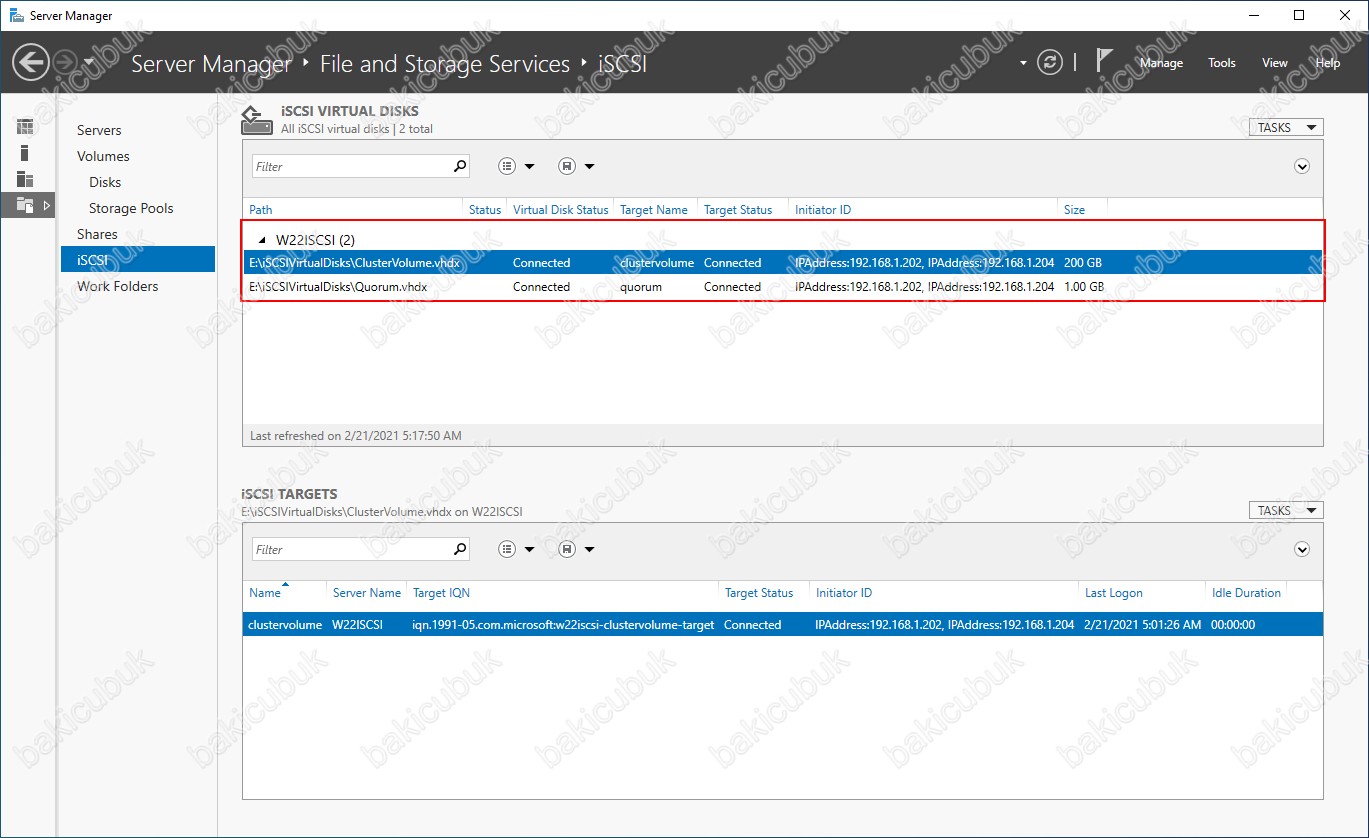Click the back navigation arrow
Image resolution: width=1369 pixels, height=838 pixels.
[30, 63]
